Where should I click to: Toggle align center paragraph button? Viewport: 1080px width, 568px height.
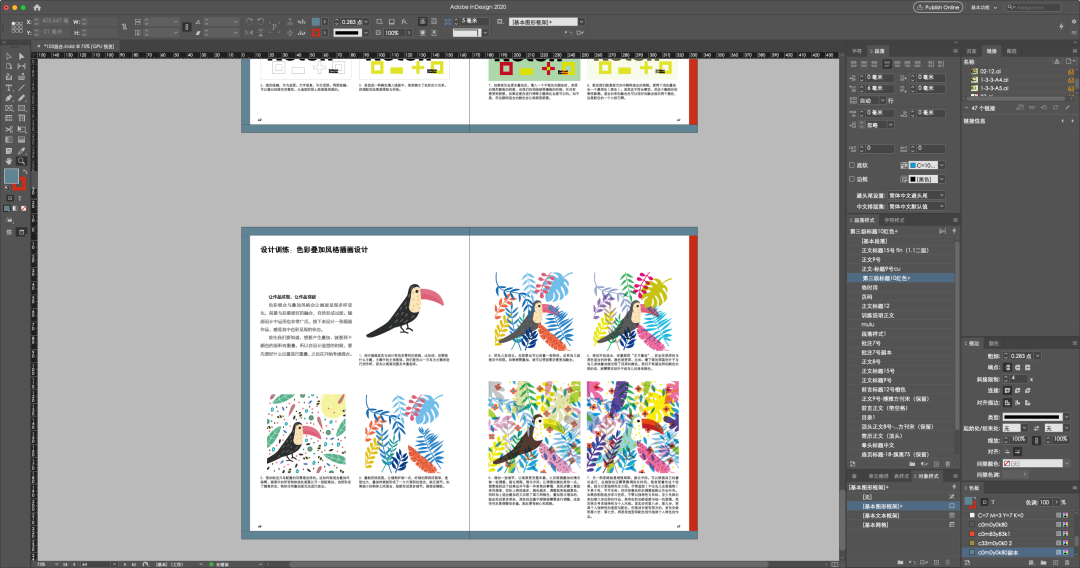pos(864,64)
